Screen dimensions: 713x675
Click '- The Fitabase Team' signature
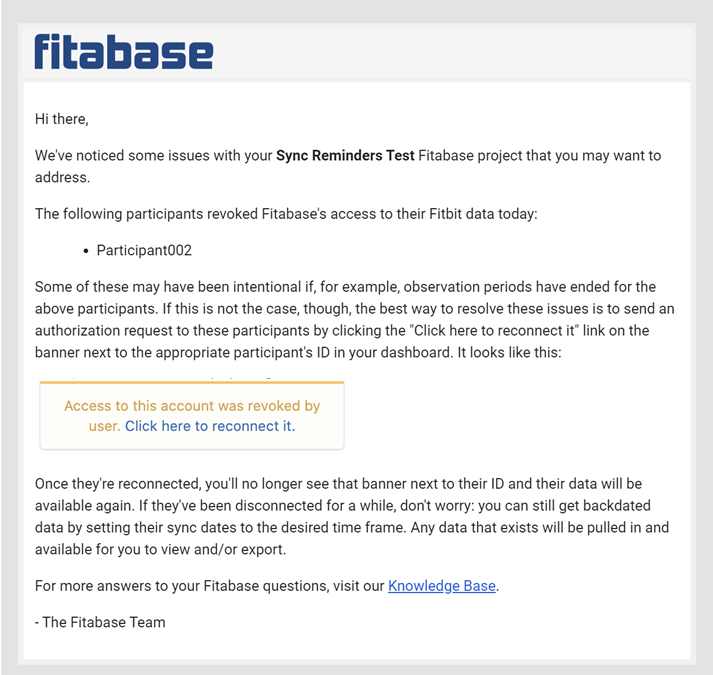[100, 622]
